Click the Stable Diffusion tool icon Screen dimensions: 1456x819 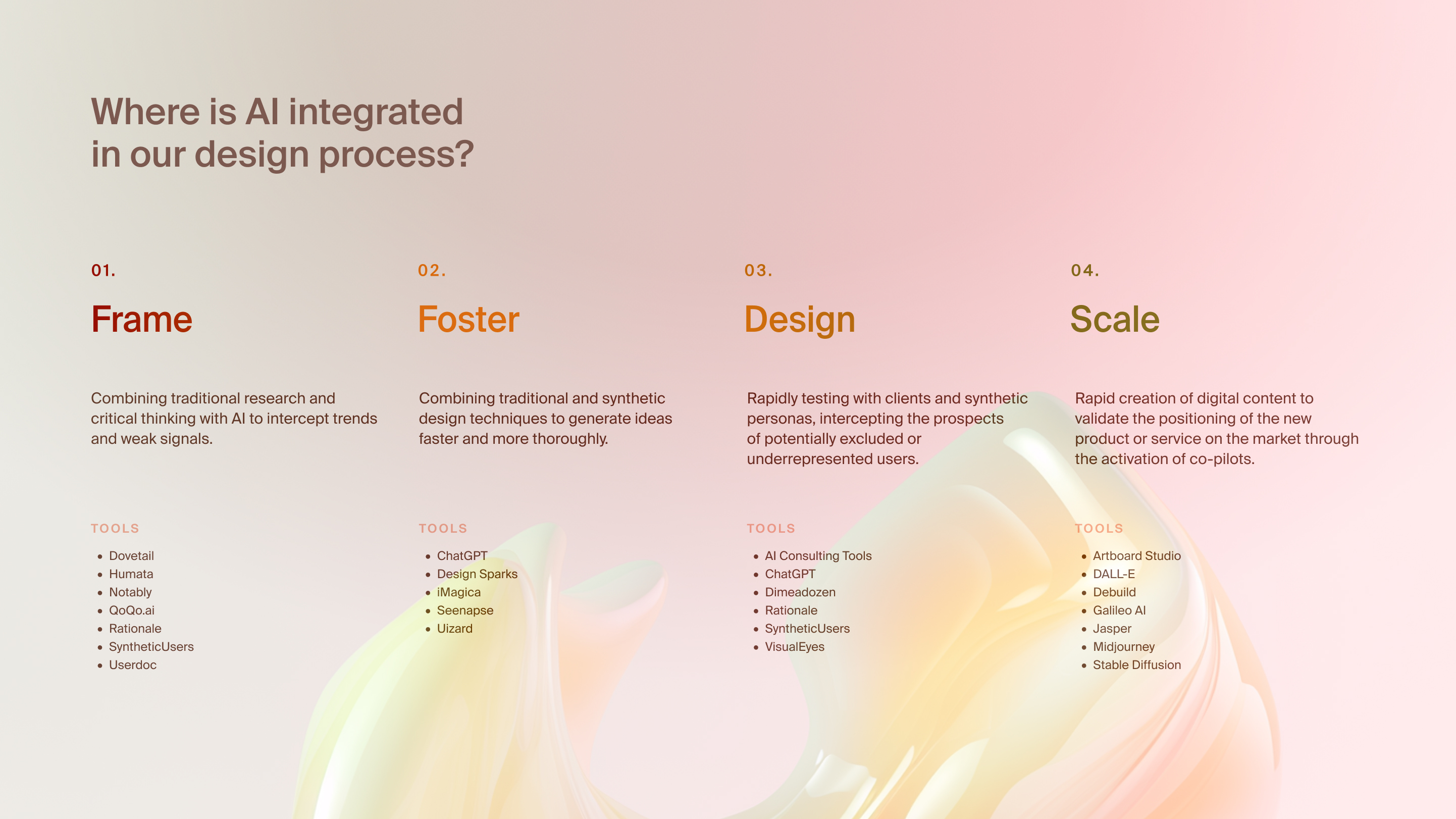[x=1083, y=665]
